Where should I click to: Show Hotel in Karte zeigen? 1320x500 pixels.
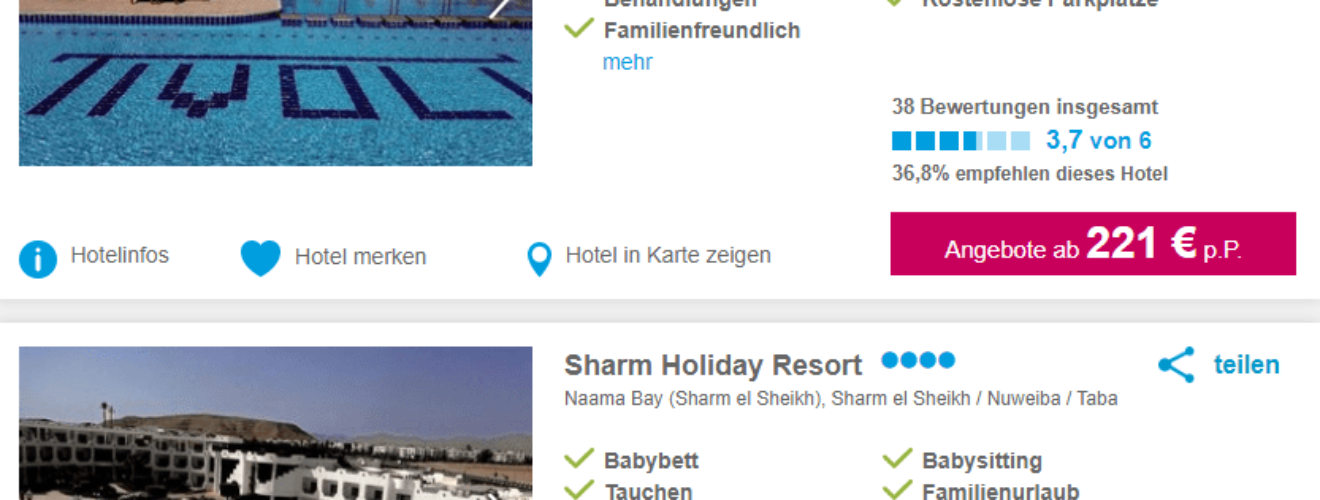coord(668,256)
